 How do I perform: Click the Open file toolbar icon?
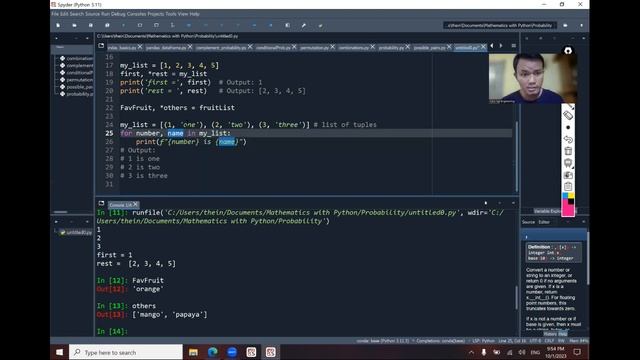74,25
